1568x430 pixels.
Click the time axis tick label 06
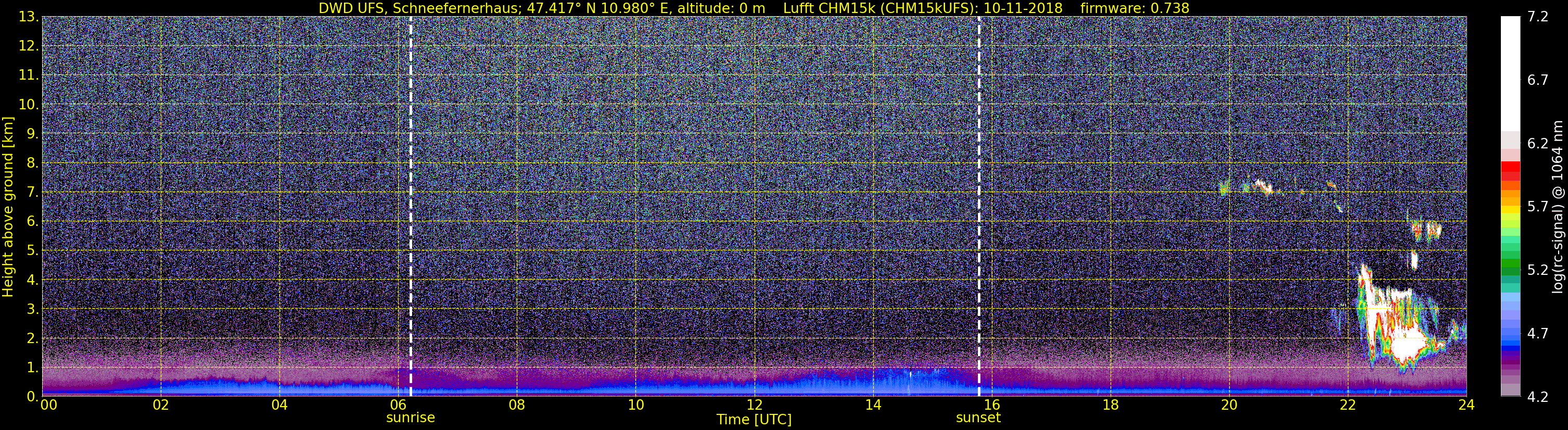point(398,405)
